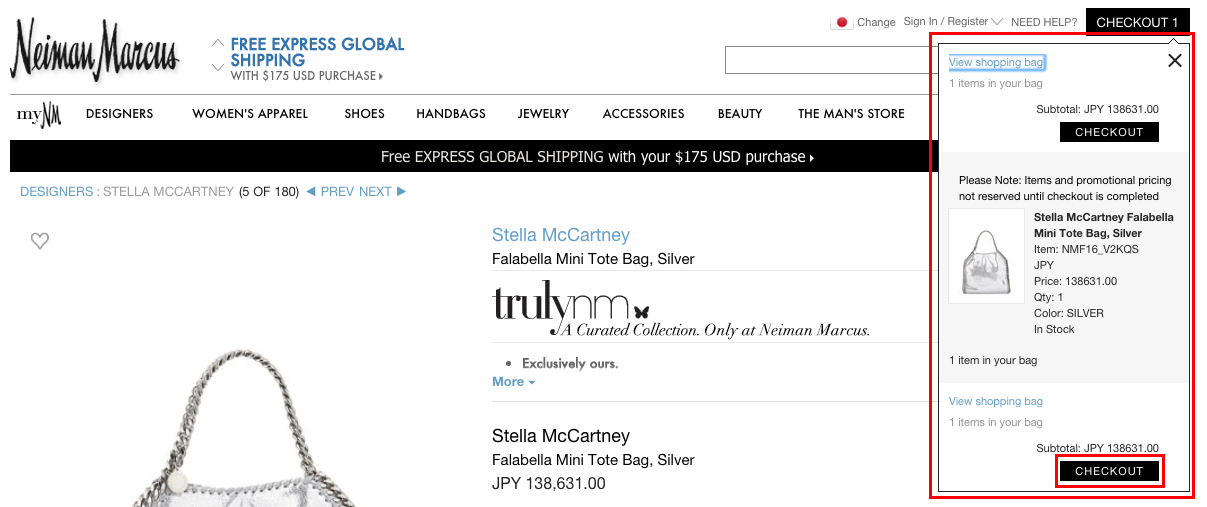Close the shopping bag popup

coord(1175,60)
